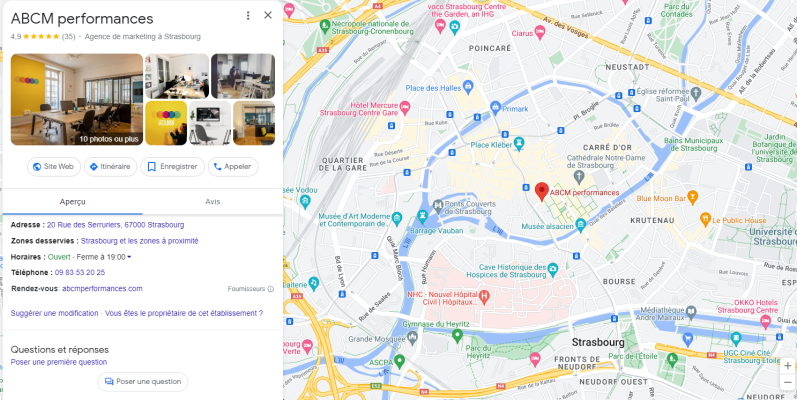Save place with Enregistrer button

(x=172, y=167)
